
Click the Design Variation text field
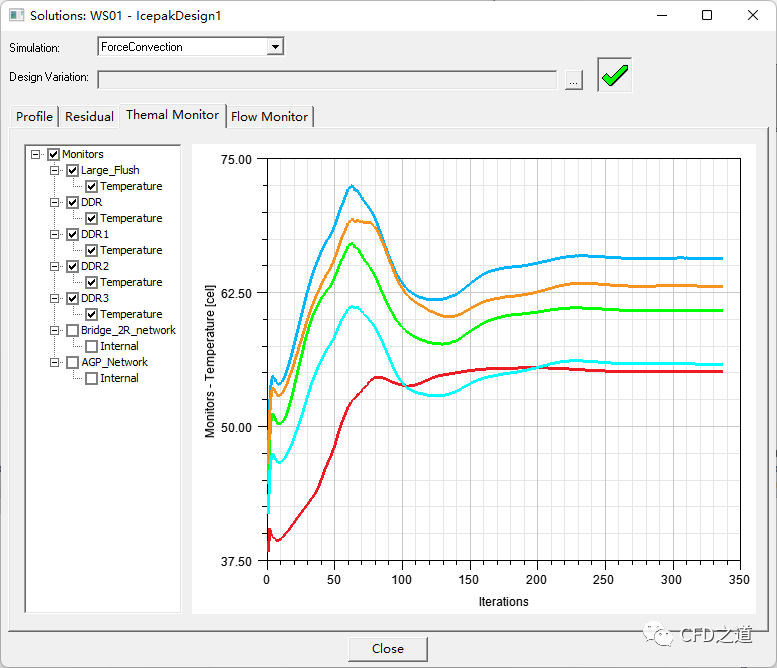click(326, 79)
